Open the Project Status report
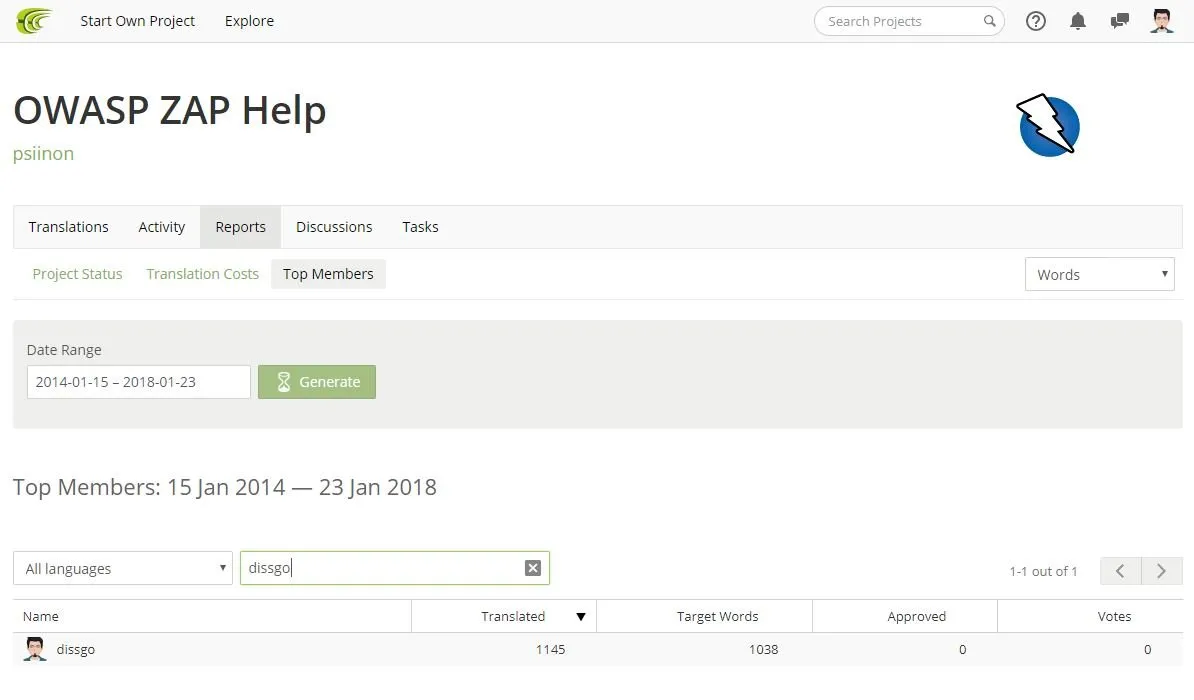 pyautogui.click(x=78, y=274)
